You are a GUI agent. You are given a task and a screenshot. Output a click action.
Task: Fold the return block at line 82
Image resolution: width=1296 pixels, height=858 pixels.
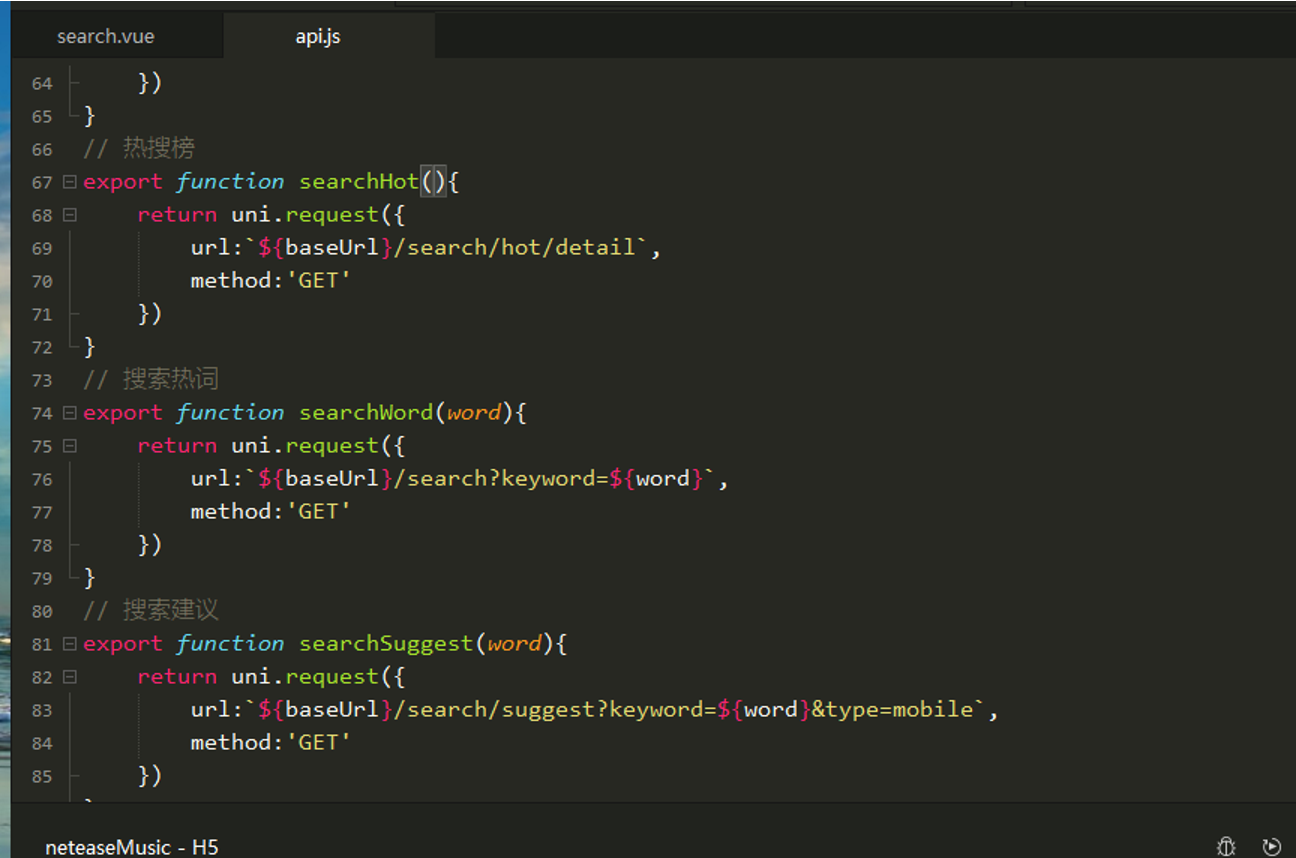point(69,677)
